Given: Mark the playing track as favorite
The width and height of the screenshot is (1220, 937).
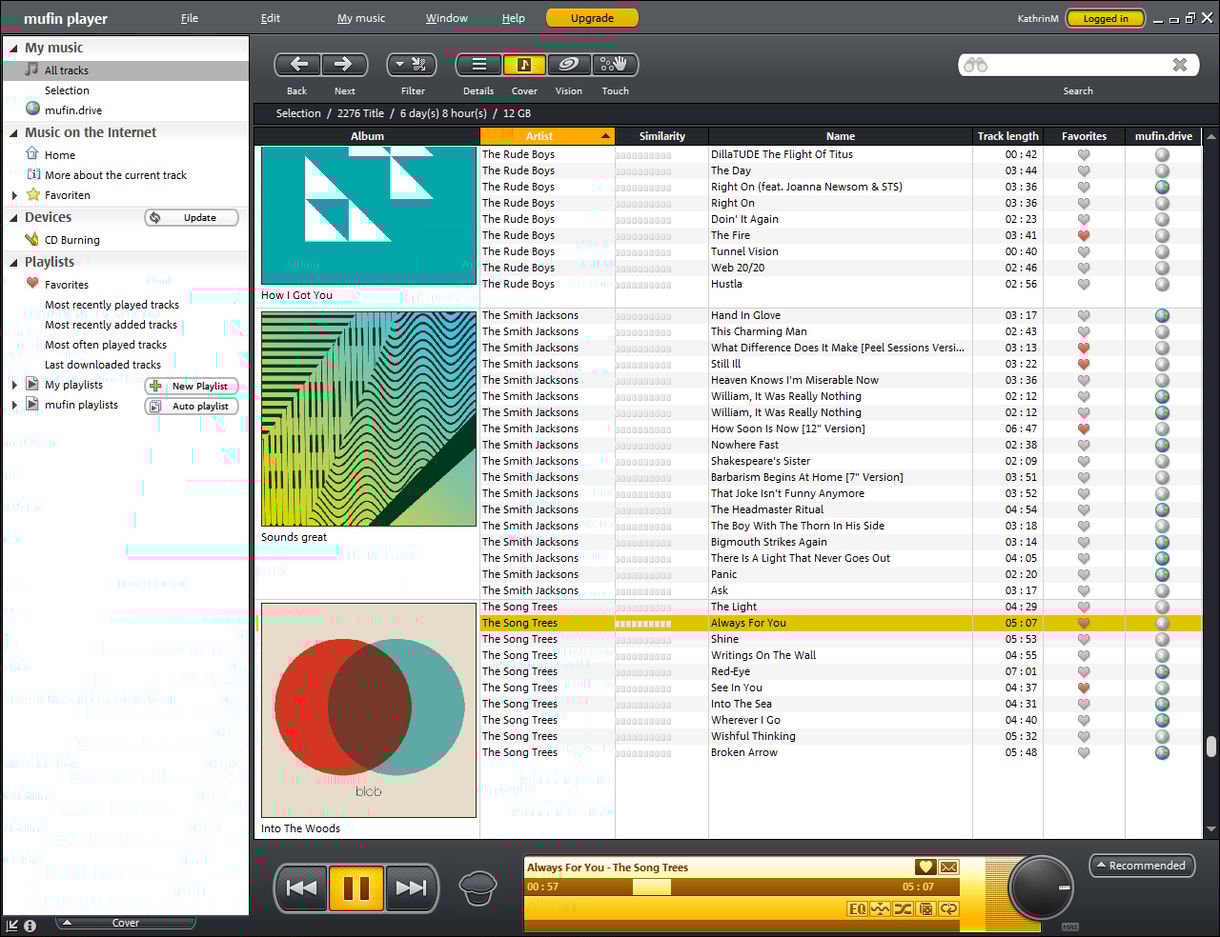Looking at the screenshot, I should (926, 867).
